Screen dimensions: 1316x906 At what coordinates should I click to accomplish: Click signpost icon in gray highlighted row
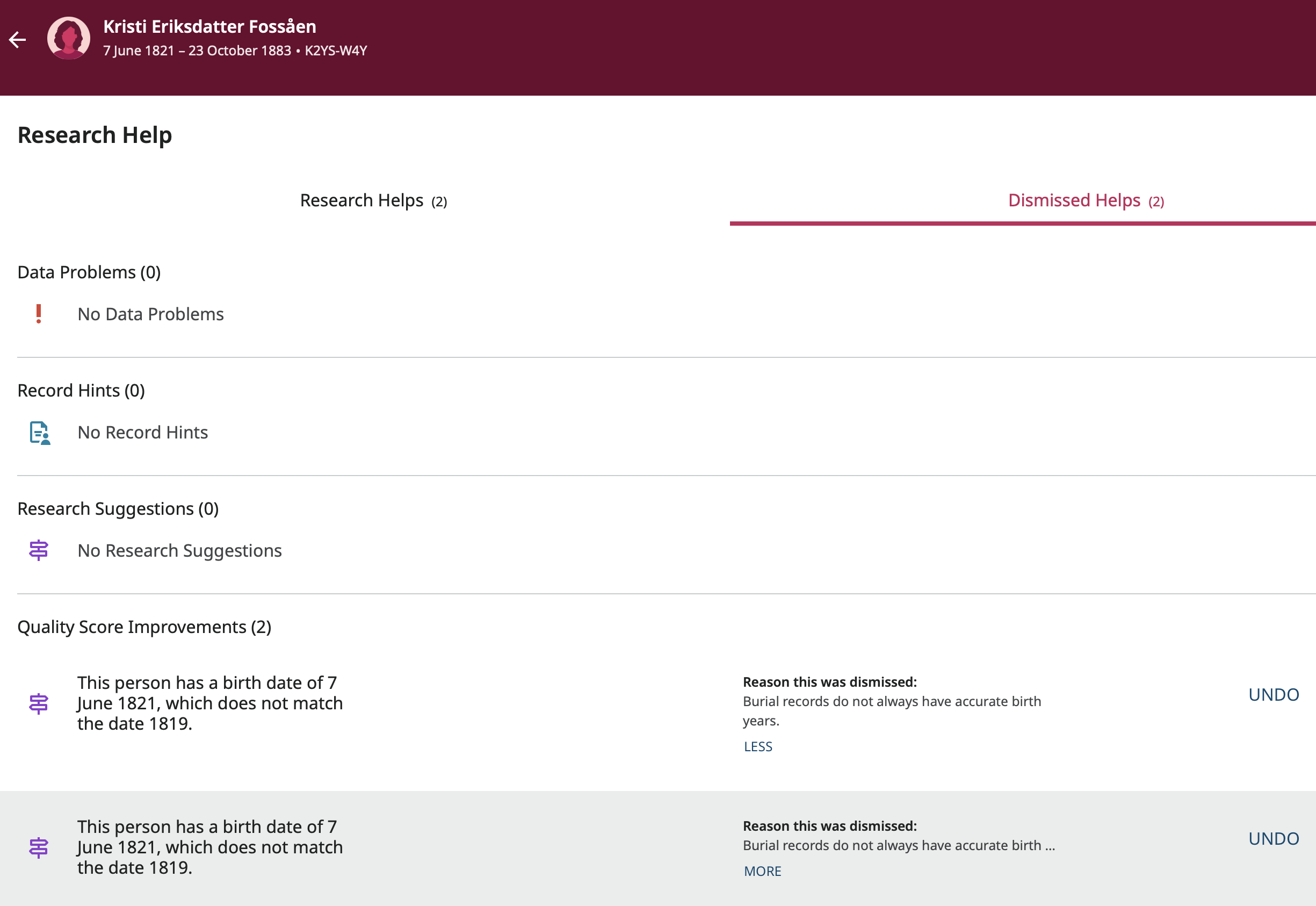(39, 847)
